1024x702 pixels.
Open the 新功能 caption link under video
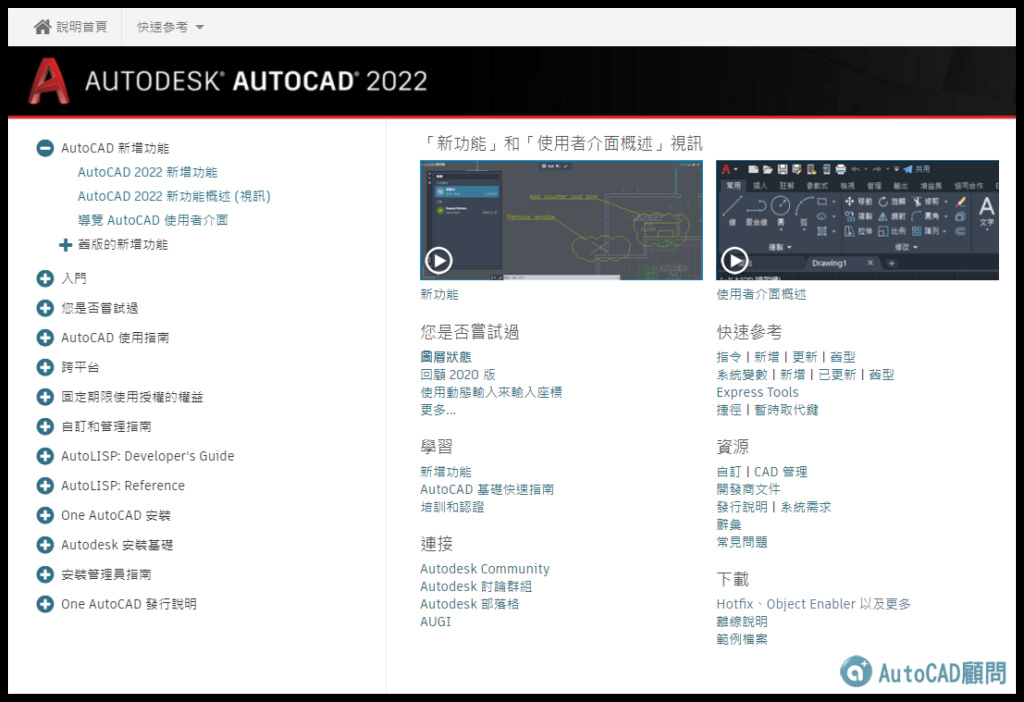pos(440,295)
